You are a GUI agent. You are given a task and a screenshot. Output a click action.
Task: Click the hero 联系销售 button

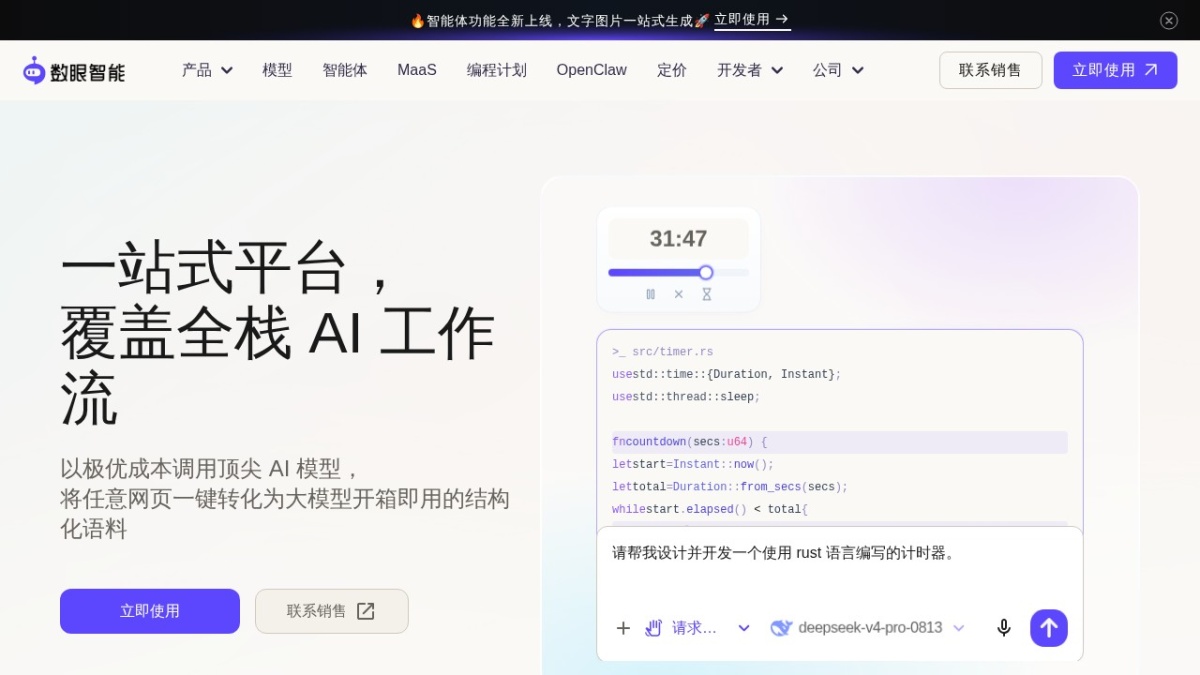(x=332, y=611)
